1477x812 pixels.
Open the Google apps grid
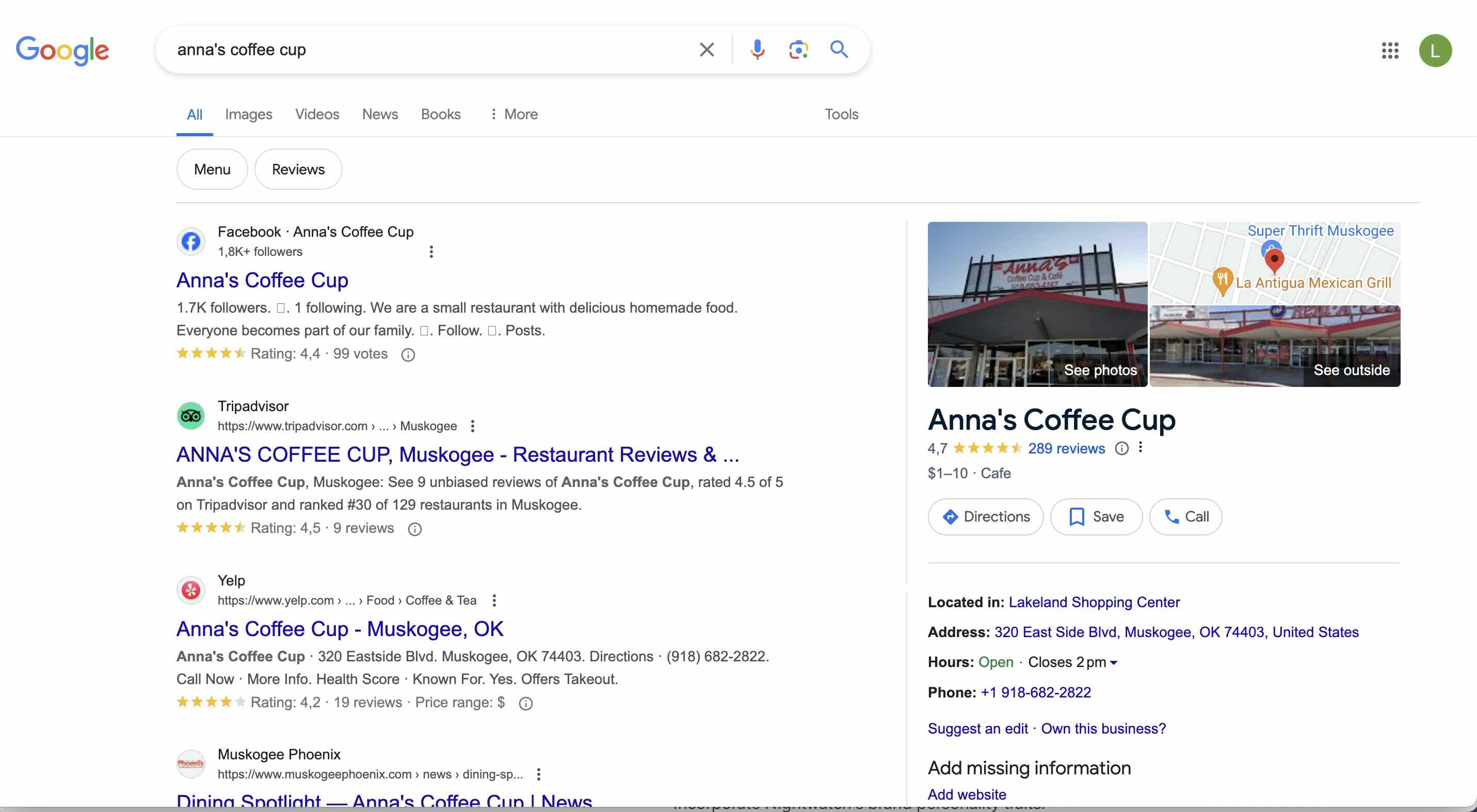[1390, 51]
